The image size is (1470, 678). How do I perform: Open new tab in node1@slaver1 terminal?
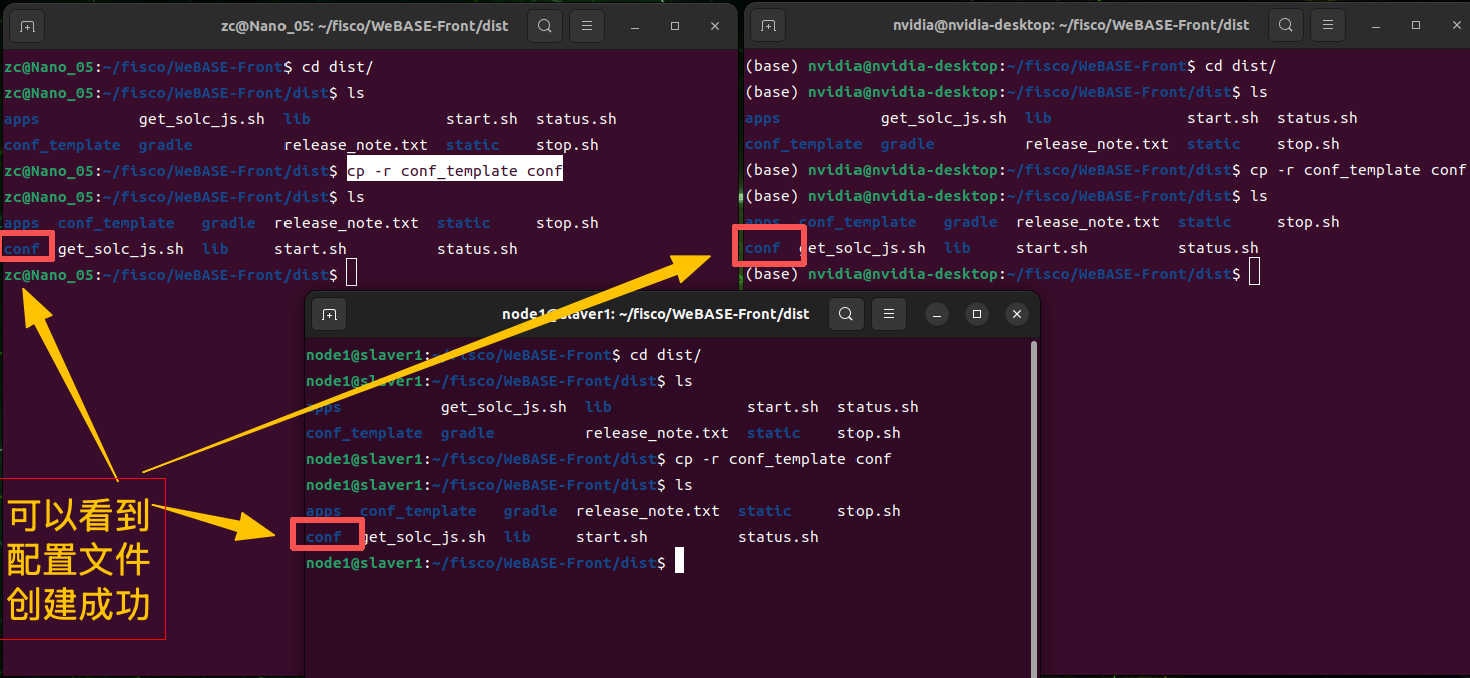(329, 314)
